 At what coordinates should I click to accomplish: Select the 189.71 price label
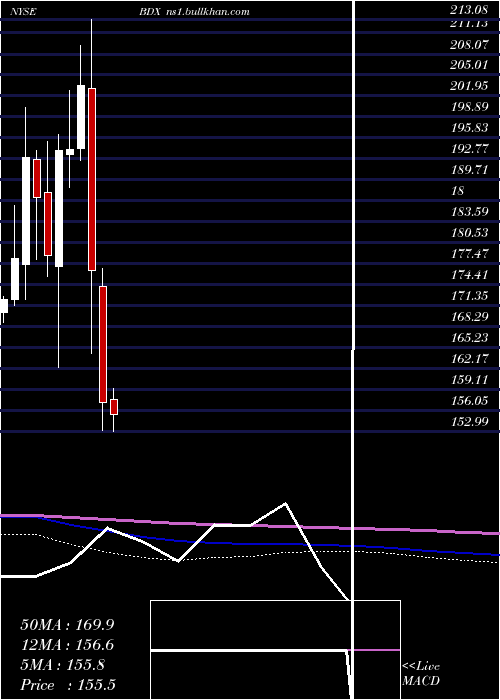pyautogui.click(x=469, y=170)
